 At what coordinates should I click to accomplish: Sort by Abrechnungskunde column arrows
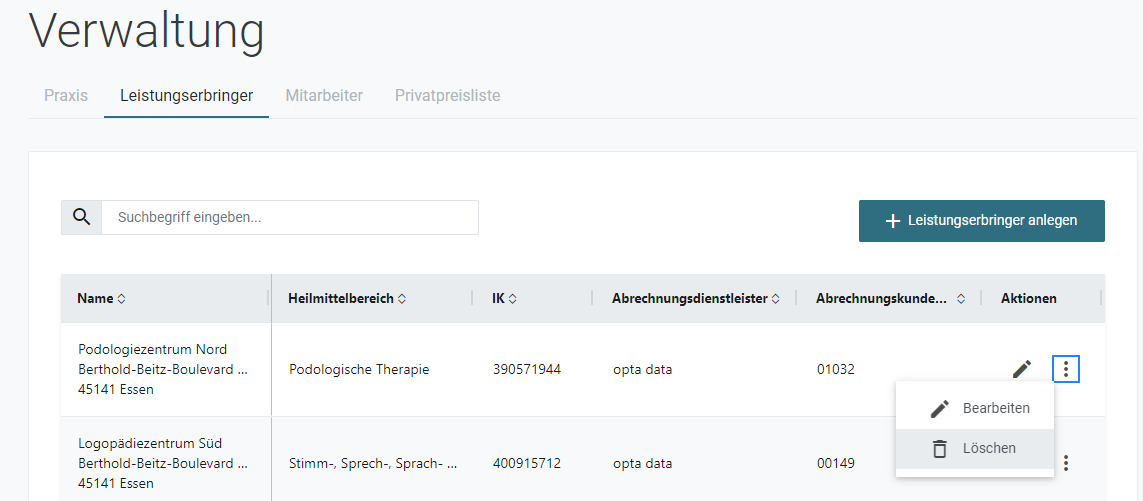pos(961,298)
